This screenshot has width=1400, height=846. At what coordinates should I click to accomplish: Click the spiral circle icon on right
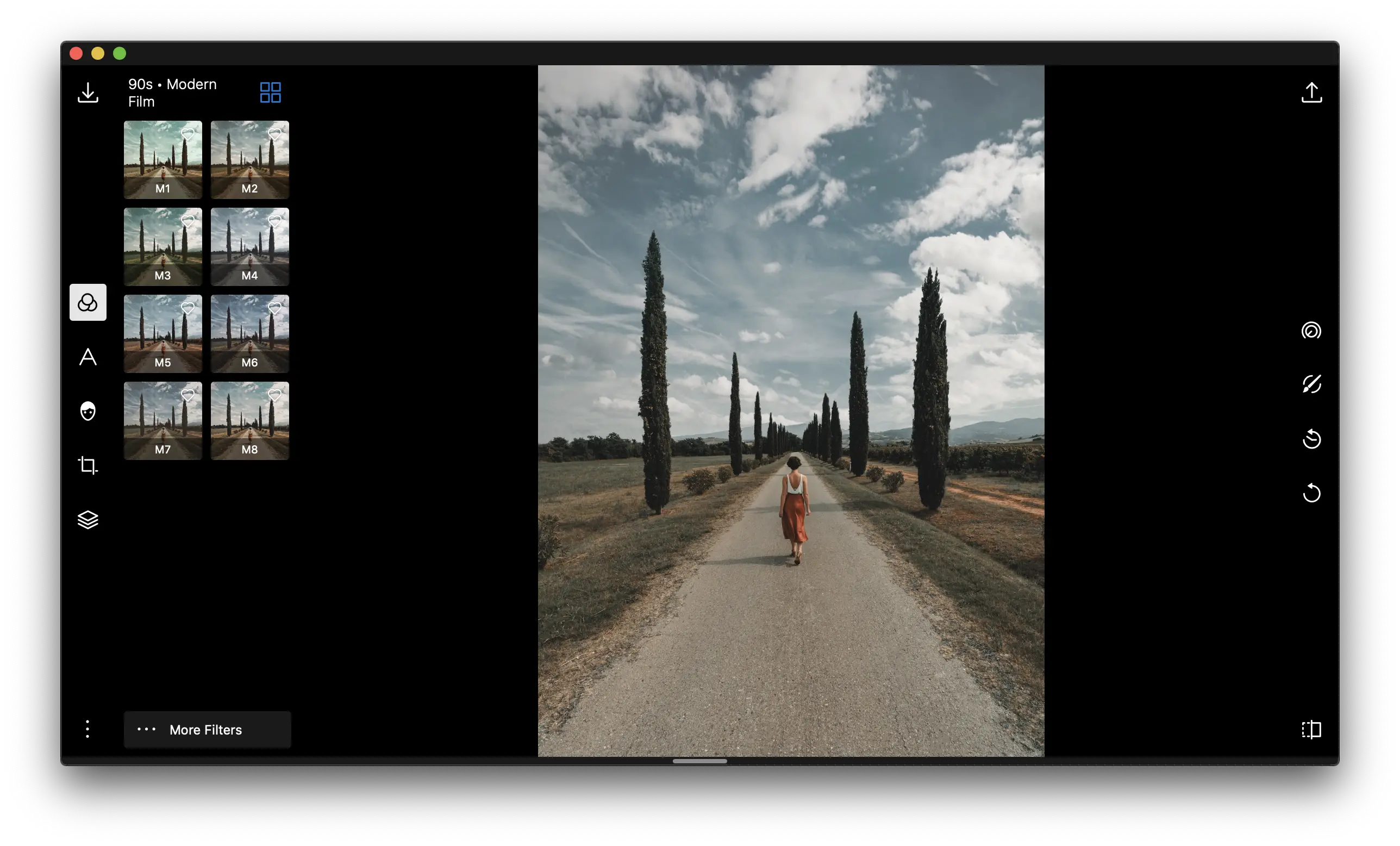(1311, 331)
